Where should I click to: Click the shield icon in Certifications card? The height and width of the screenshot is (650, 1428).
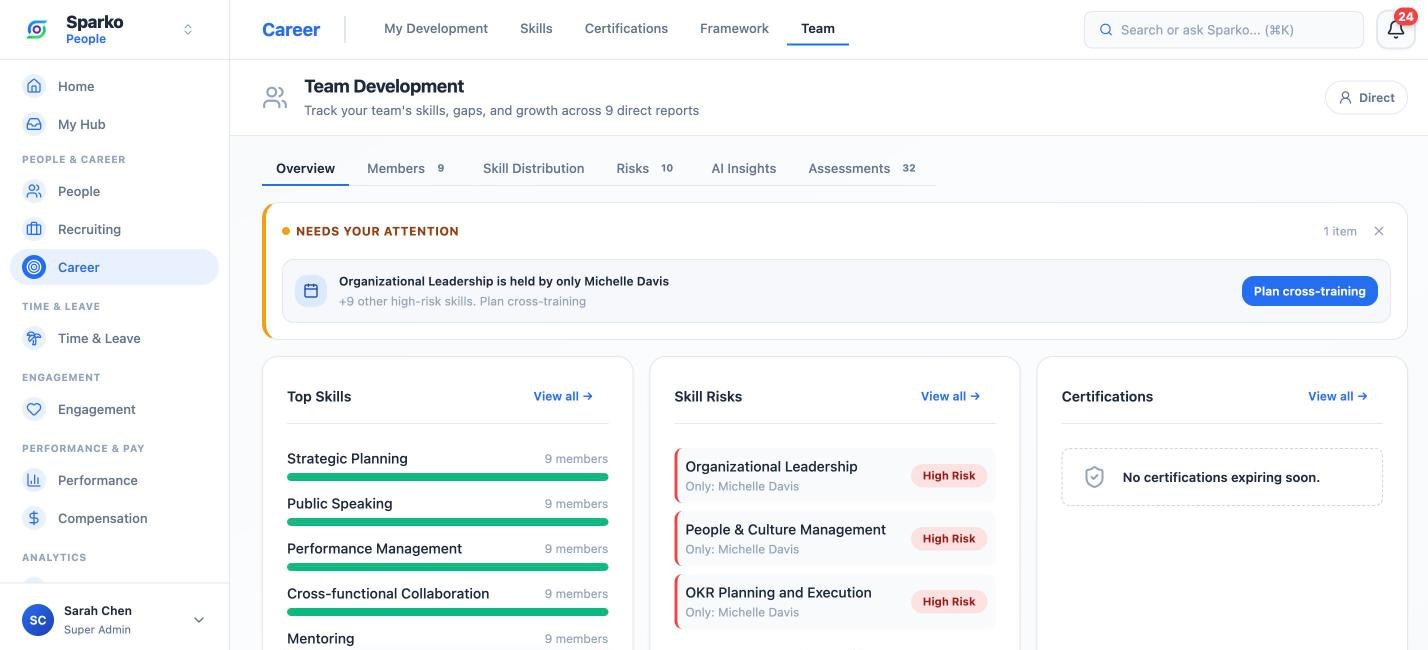1094,477
